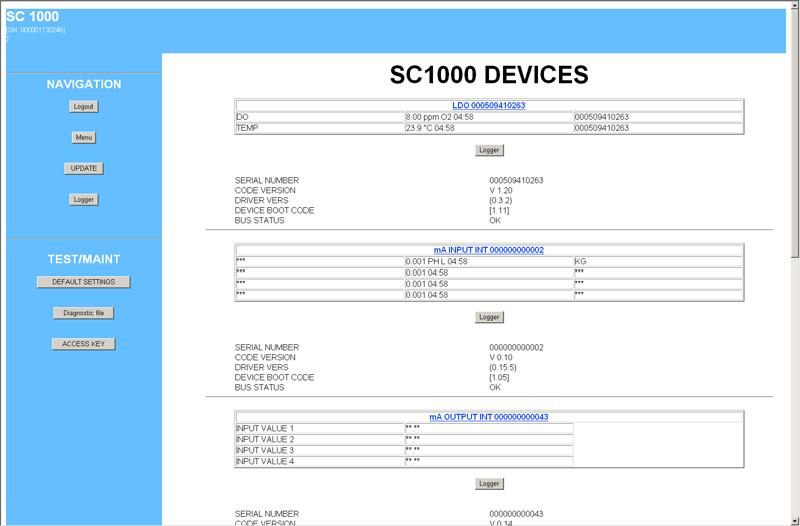Click the KG cell in the mA INPUT table
Image resolution: width=800 pixels, height=526 pixels.
coord(581,261)
